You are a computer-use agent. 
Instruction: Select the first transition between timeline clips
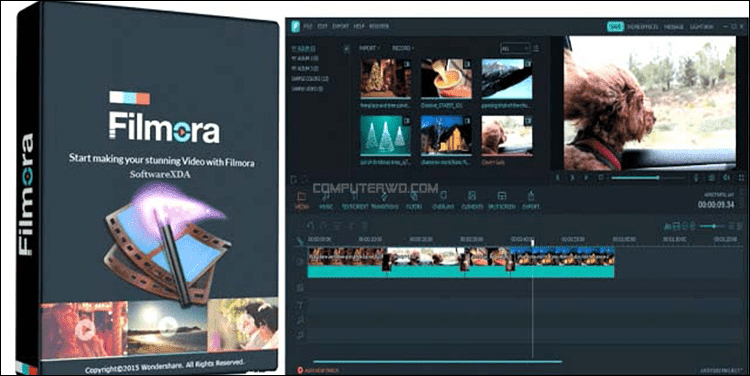pos(386,262)
